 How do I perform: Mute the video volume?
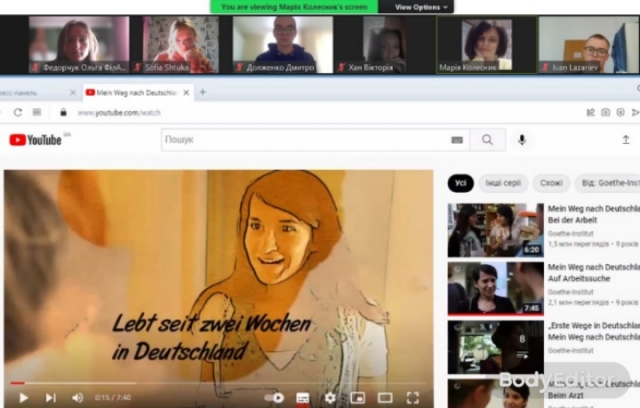(77, 397)
